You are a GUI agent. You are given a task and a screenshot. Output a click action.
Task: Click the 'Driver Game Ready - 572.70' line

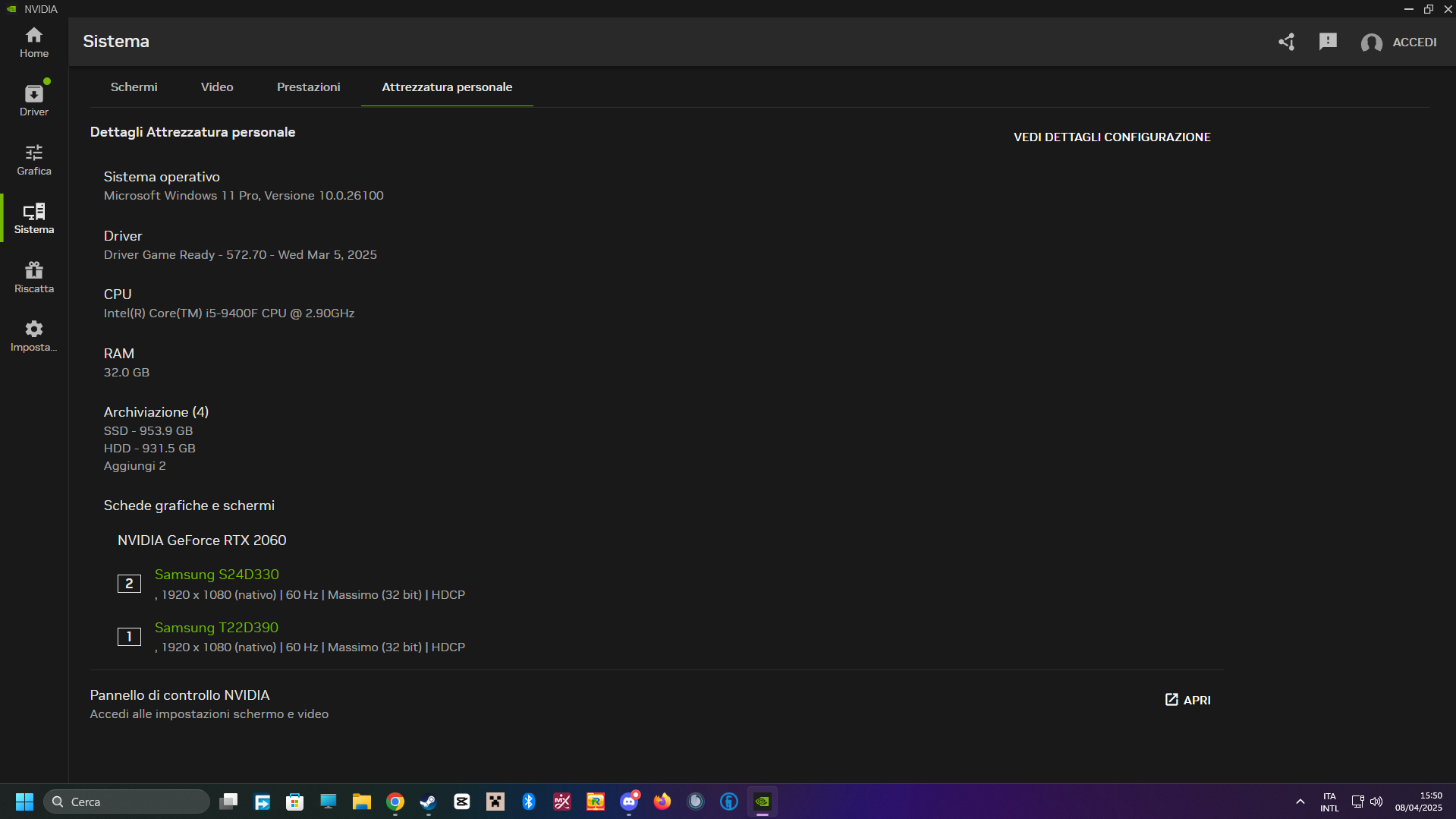241,255
